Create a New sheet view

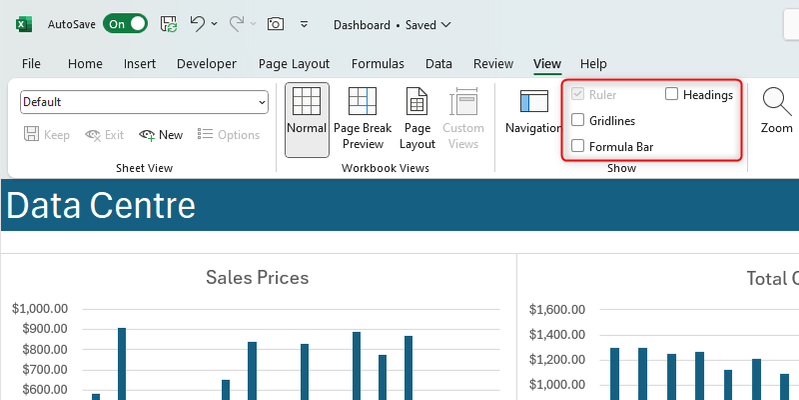tap(161, 135)
